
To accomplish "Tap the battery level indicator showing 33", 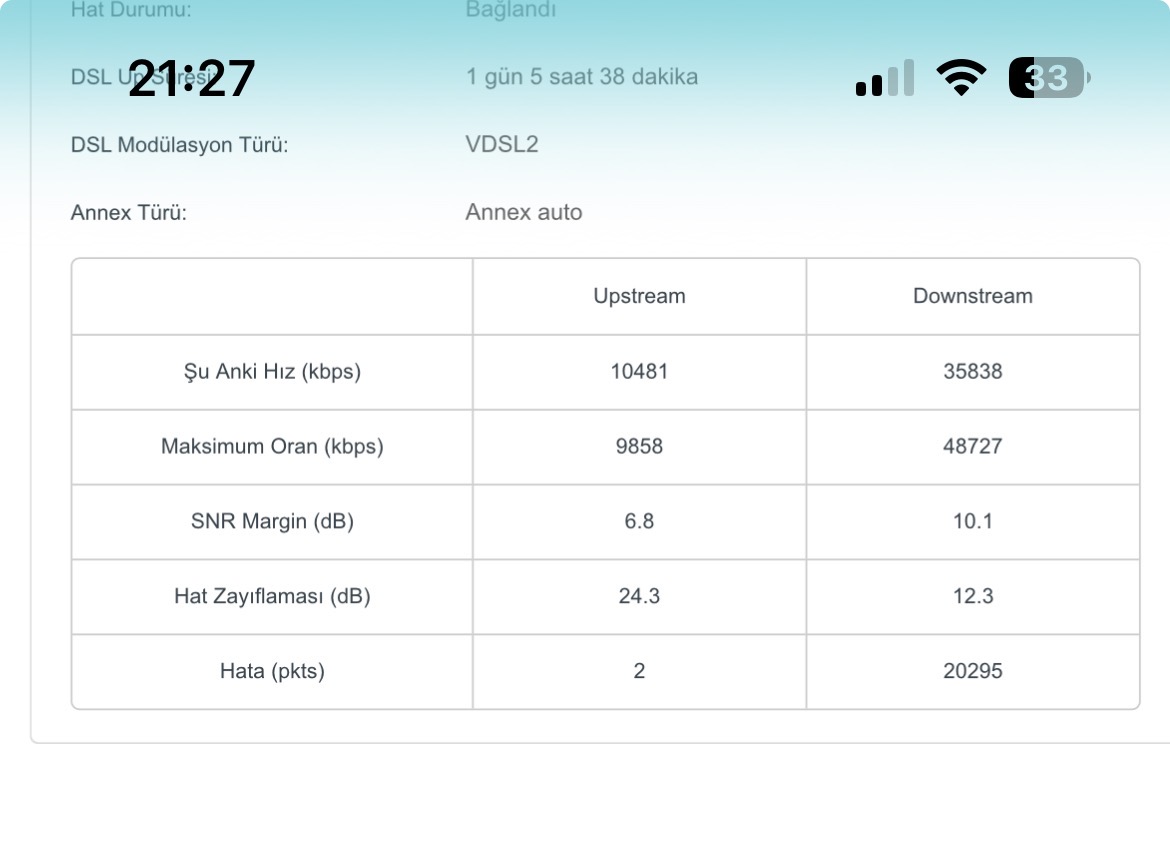I will click(x=1048, y=78).
